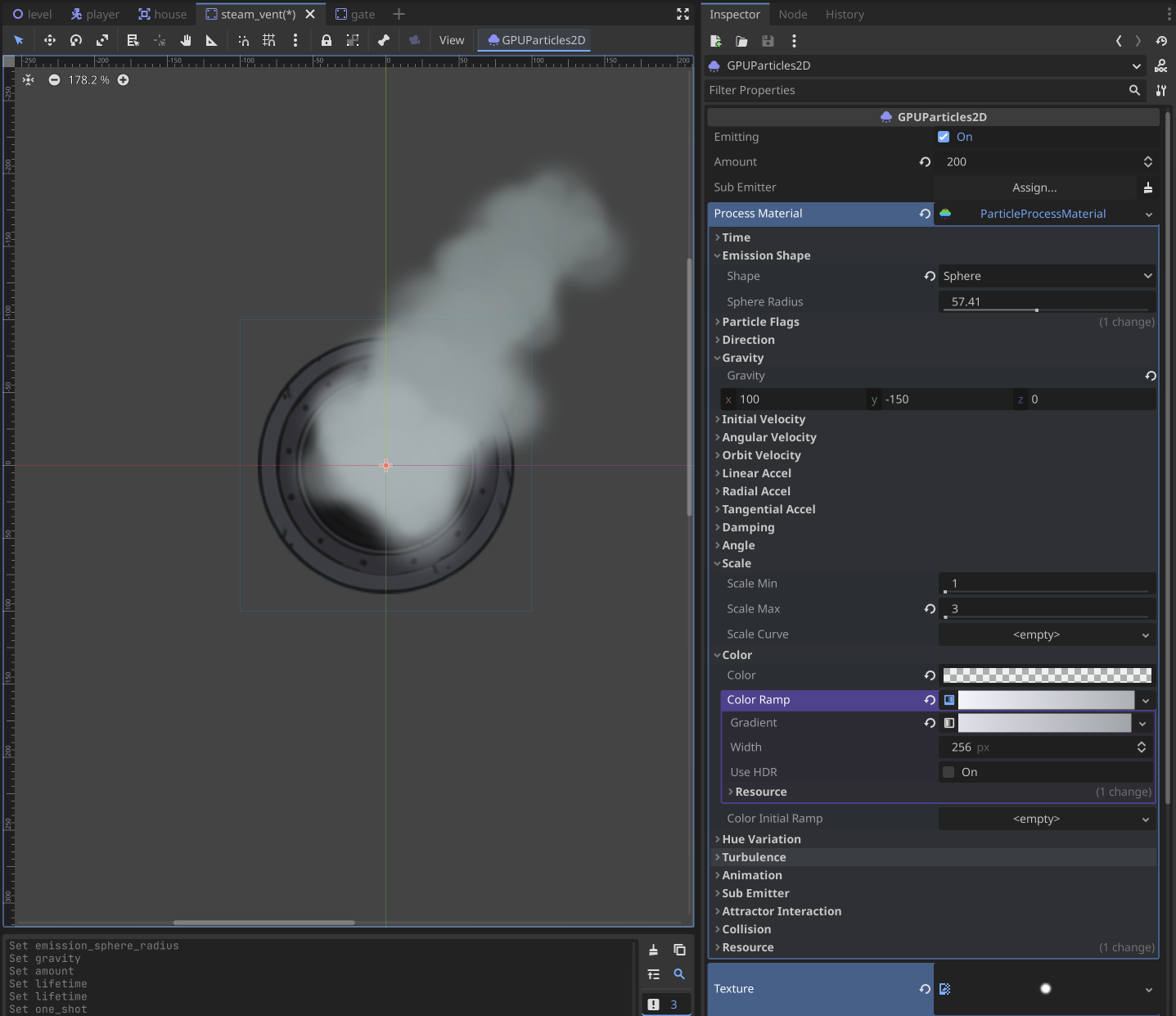
Task: Click Assign... for Sub Emitter
Action: (1034, 187)
